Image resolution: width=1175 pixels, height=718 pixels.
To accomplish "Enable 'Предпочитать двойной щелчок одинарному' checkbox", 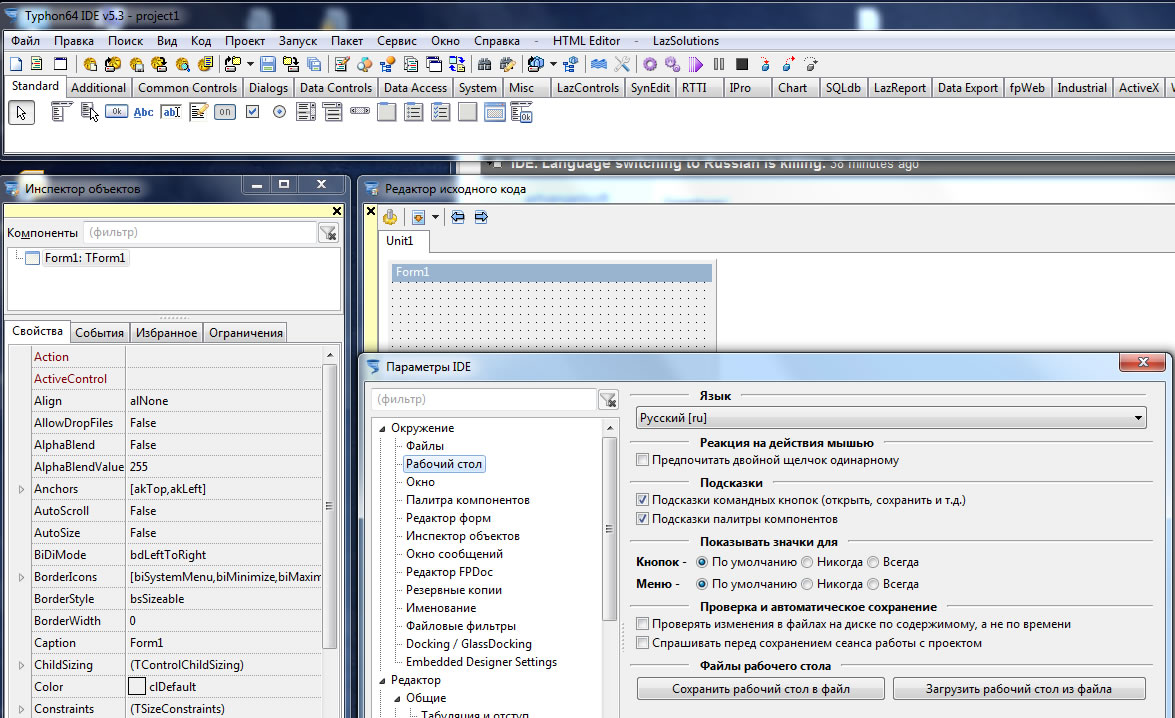I will click(642, 460).
